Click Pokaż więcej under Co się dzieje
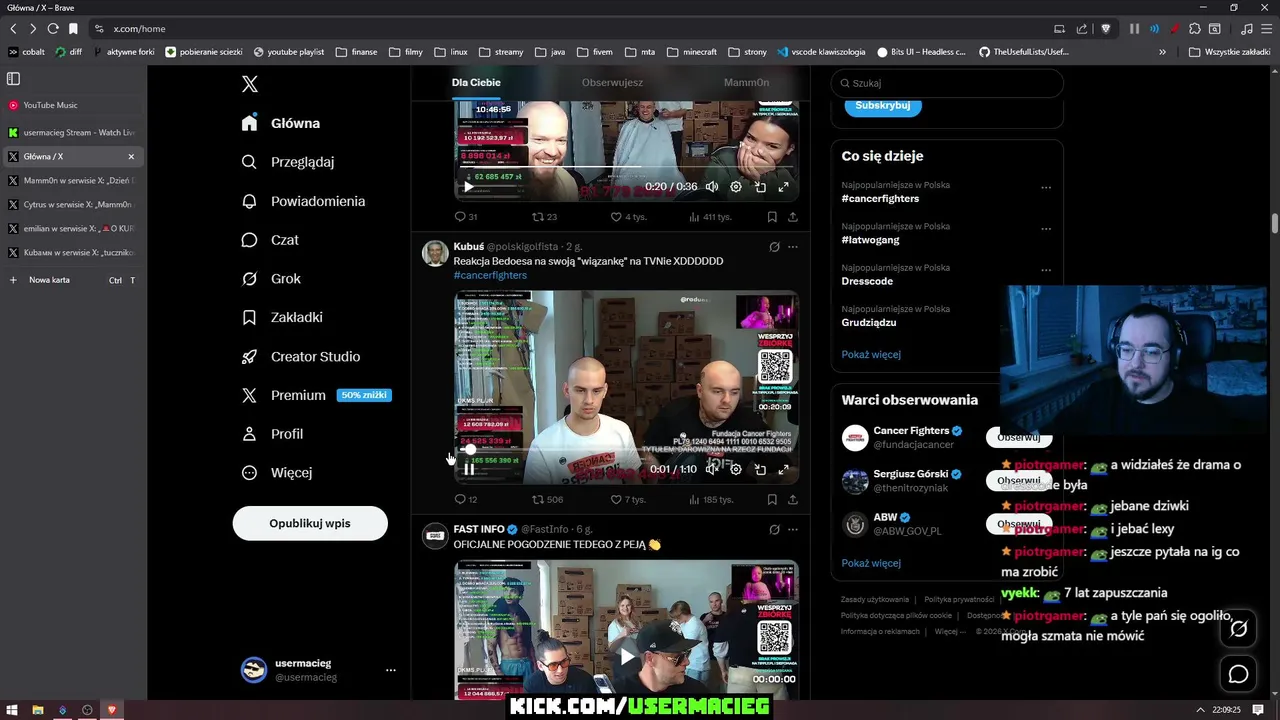 871,354
